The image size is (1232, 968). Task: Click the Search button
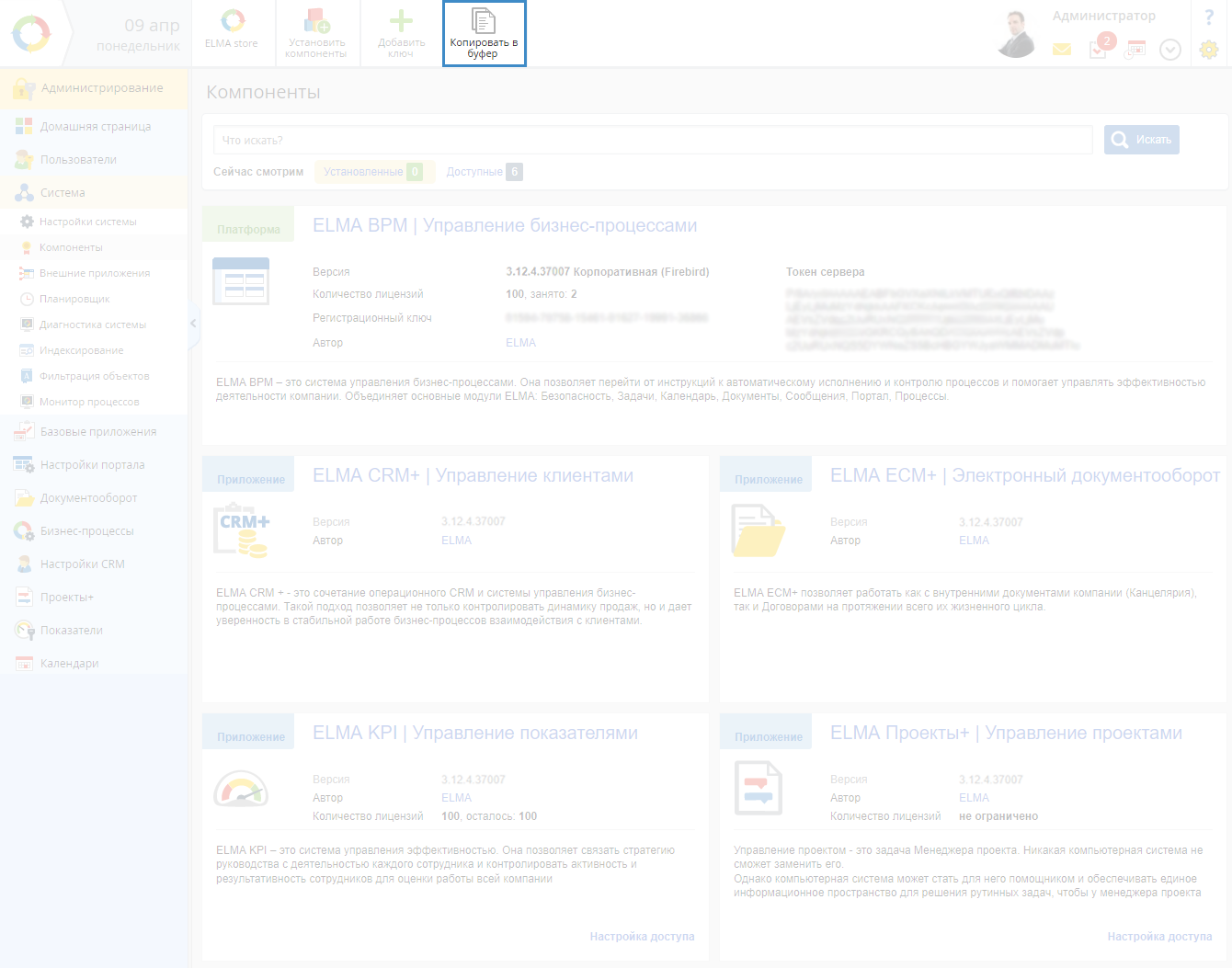pos(1141,140)
